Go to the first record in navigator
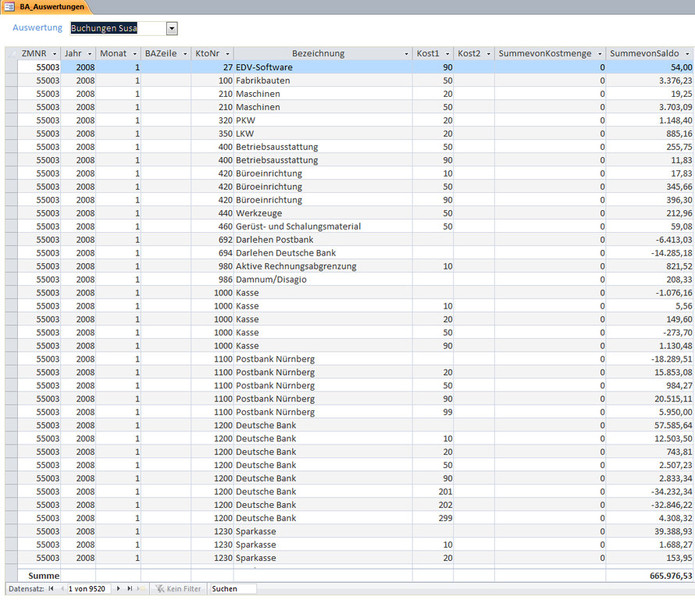The height and width of the screenshot is (600, 695). [x=51, y=588]
